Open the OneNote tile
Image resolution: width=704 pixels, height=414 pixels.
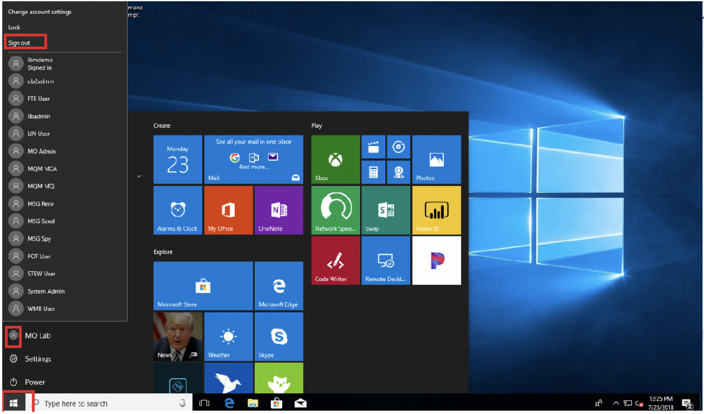click(x=279, y=210)
